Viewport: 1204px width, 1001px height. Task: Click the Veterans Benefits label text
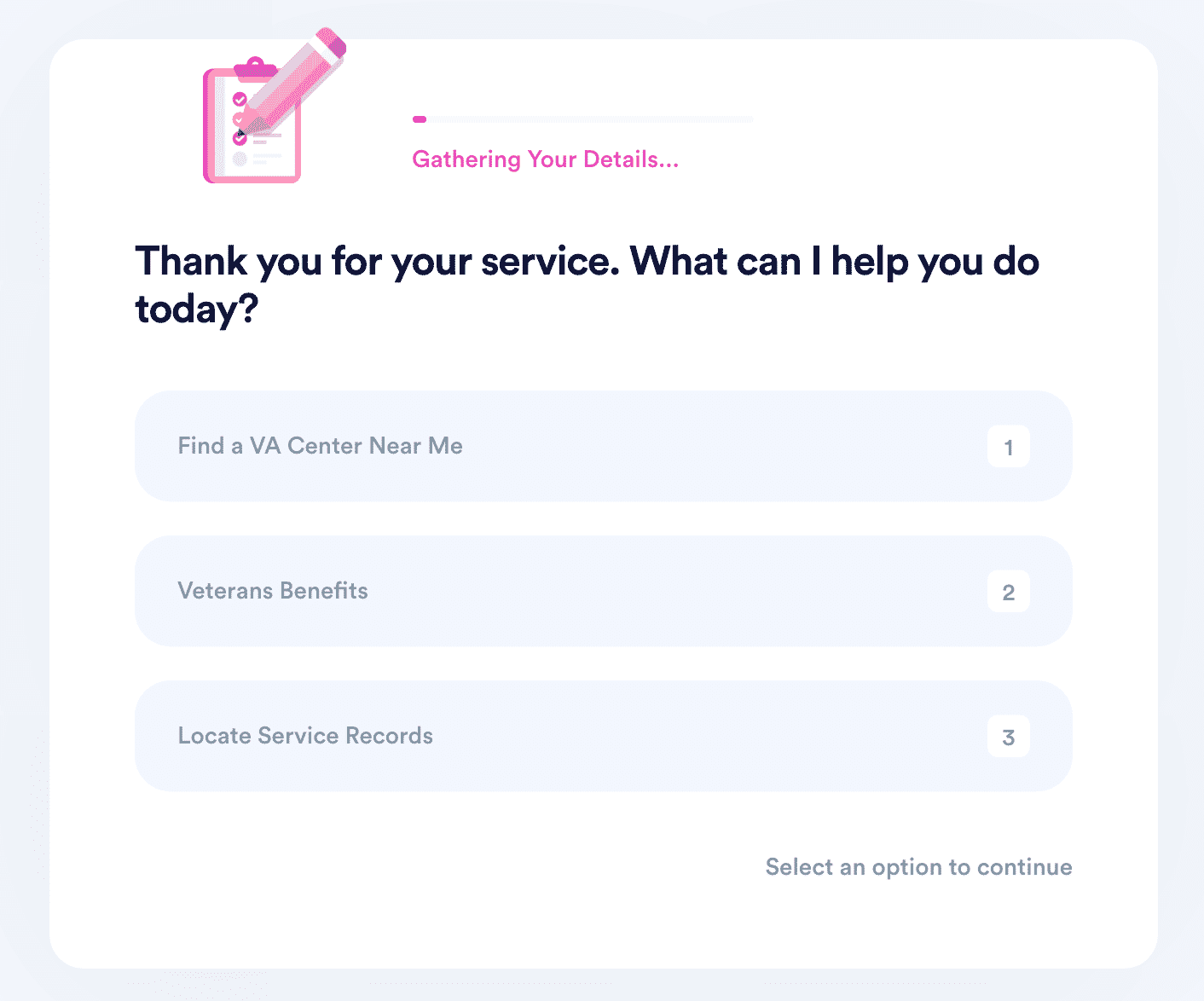(x=273, y=591)
